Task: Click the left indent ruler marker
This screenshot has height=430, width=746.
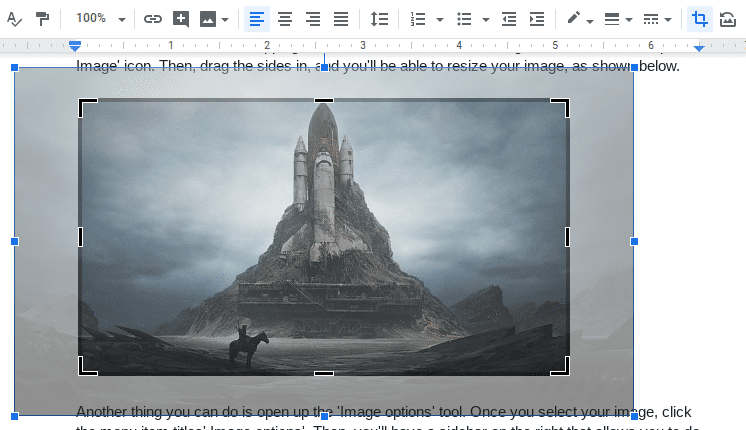Action: pyautogui.click(x=75, y=46)
